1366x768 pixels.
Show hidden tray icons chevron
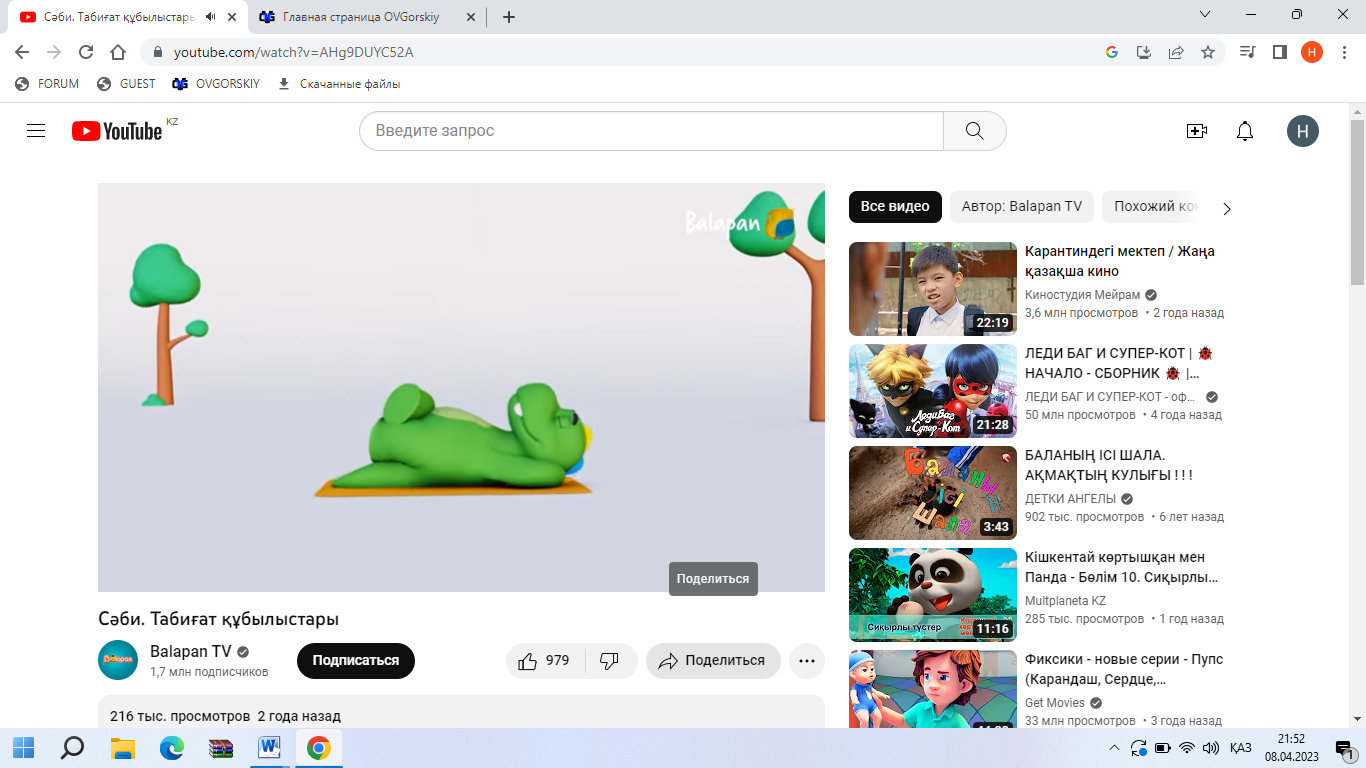coord(1115,748)
